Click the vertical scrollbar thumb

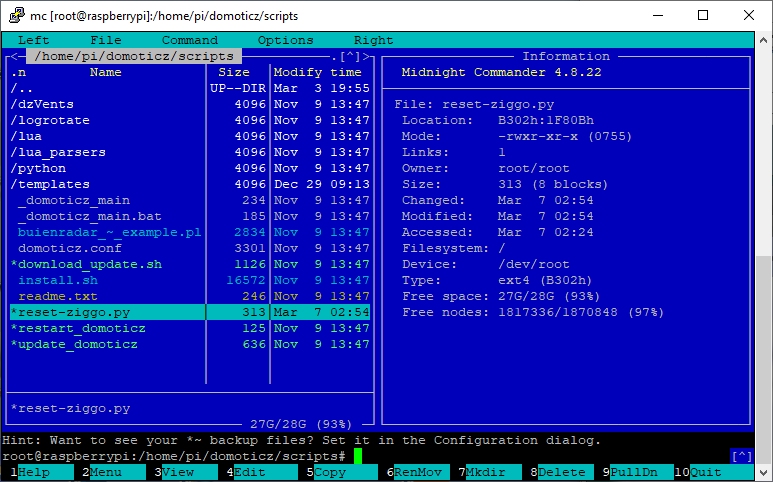click(764, 359)
